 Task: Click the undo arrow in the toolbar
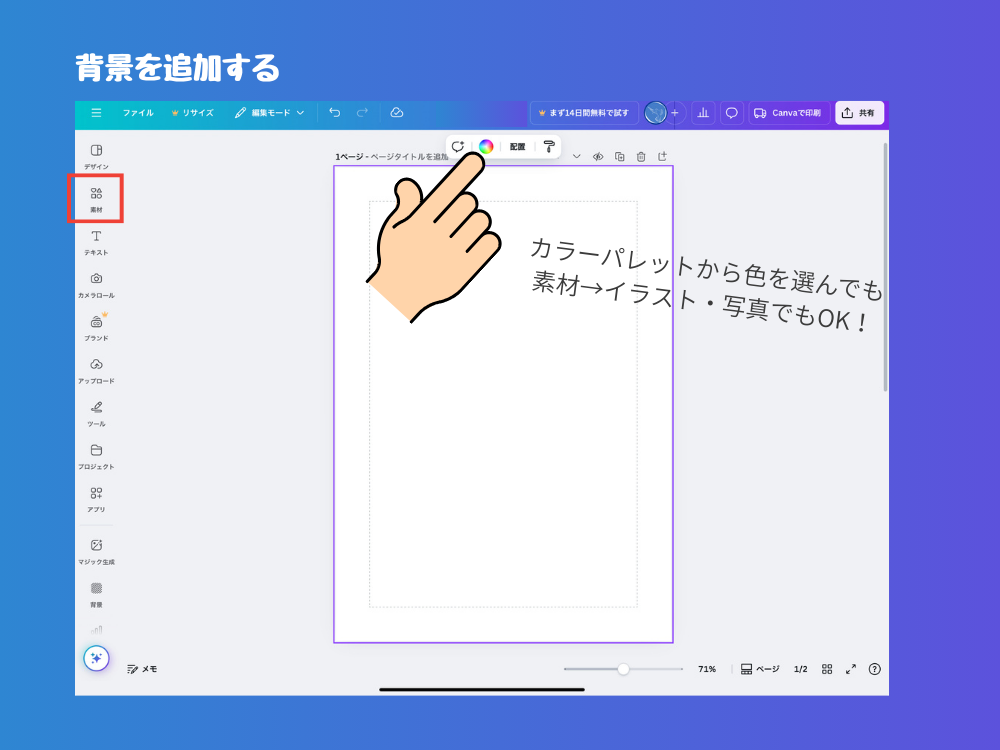pos(335,113)
